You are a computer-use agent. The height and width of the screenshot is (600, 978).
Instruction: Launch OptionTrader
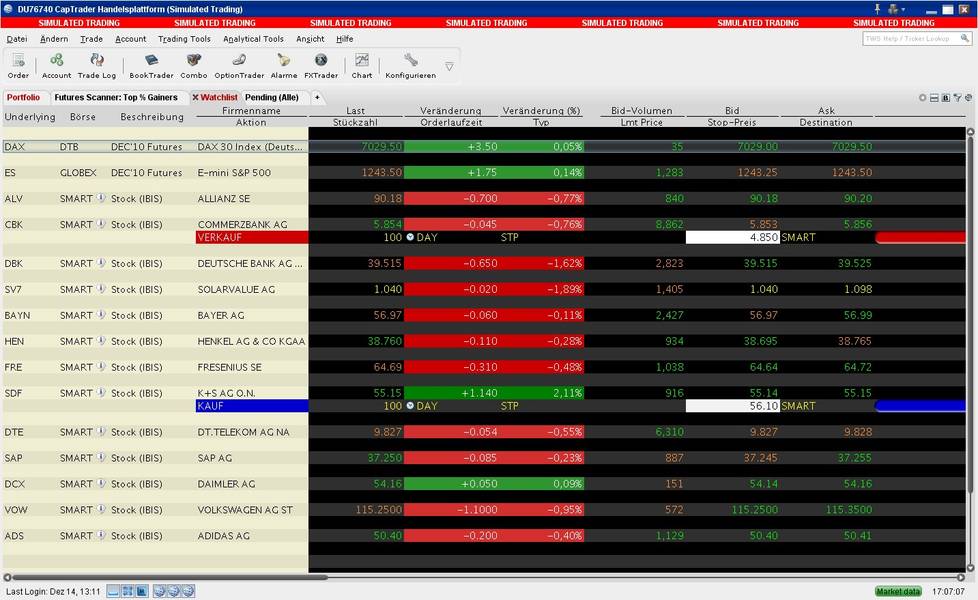[239, 65]
